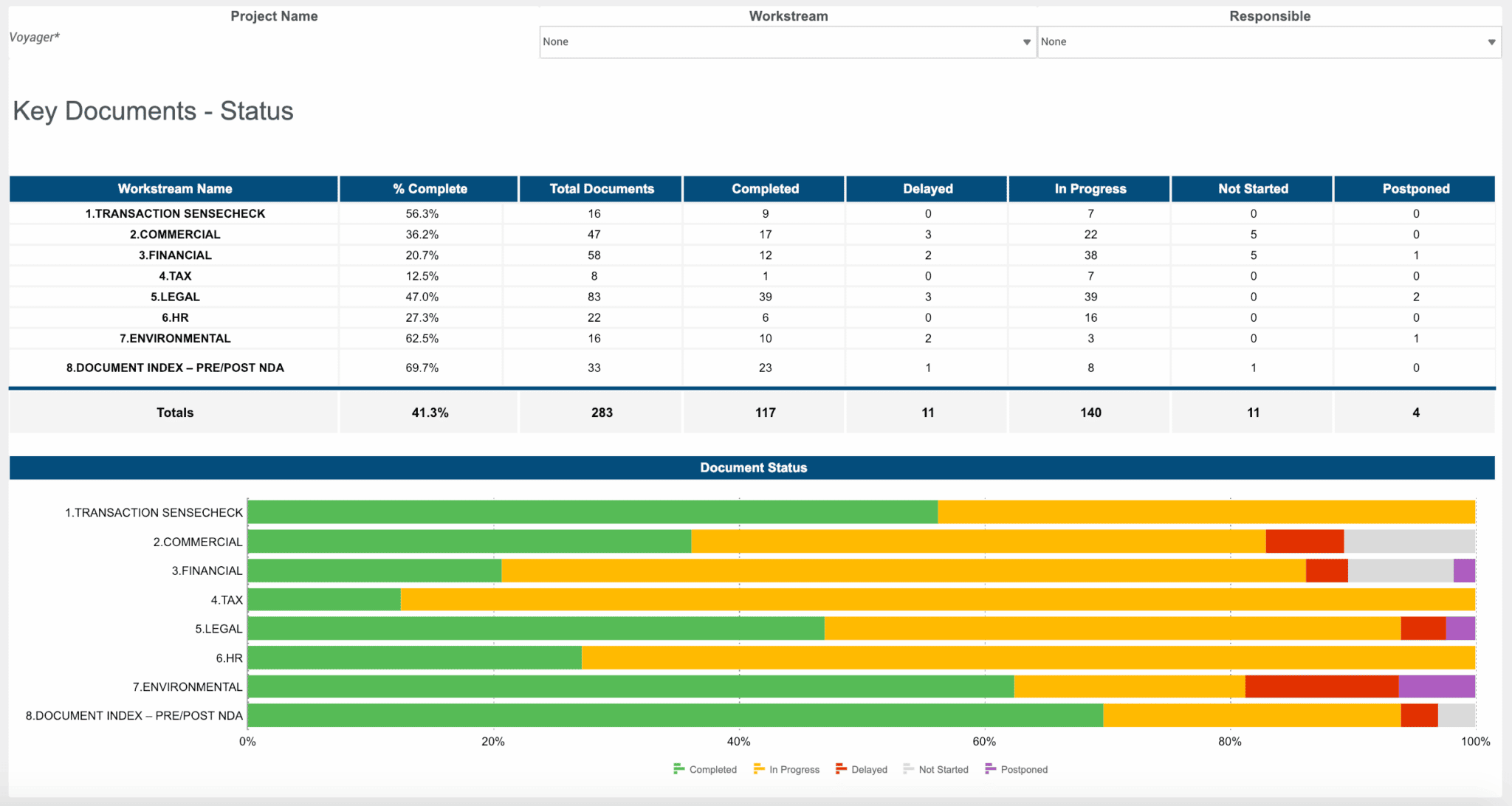Click the Workstream dropdown arrow

click(x=1026, y=42)
